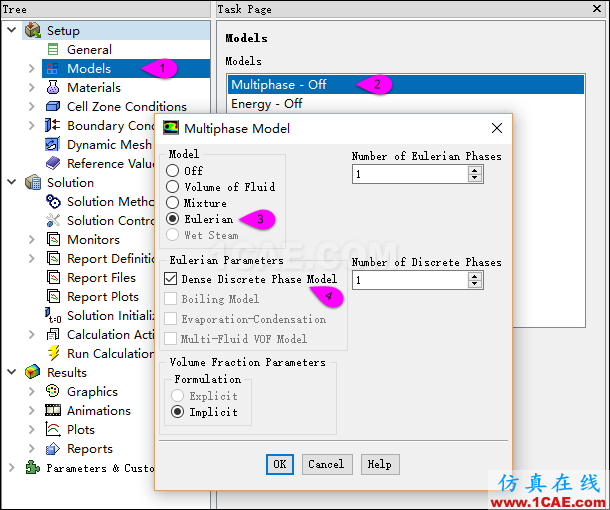Open the Report Files tree item
Image resolution: width=610 pixels, height=510 pixels.
[101, 278]
